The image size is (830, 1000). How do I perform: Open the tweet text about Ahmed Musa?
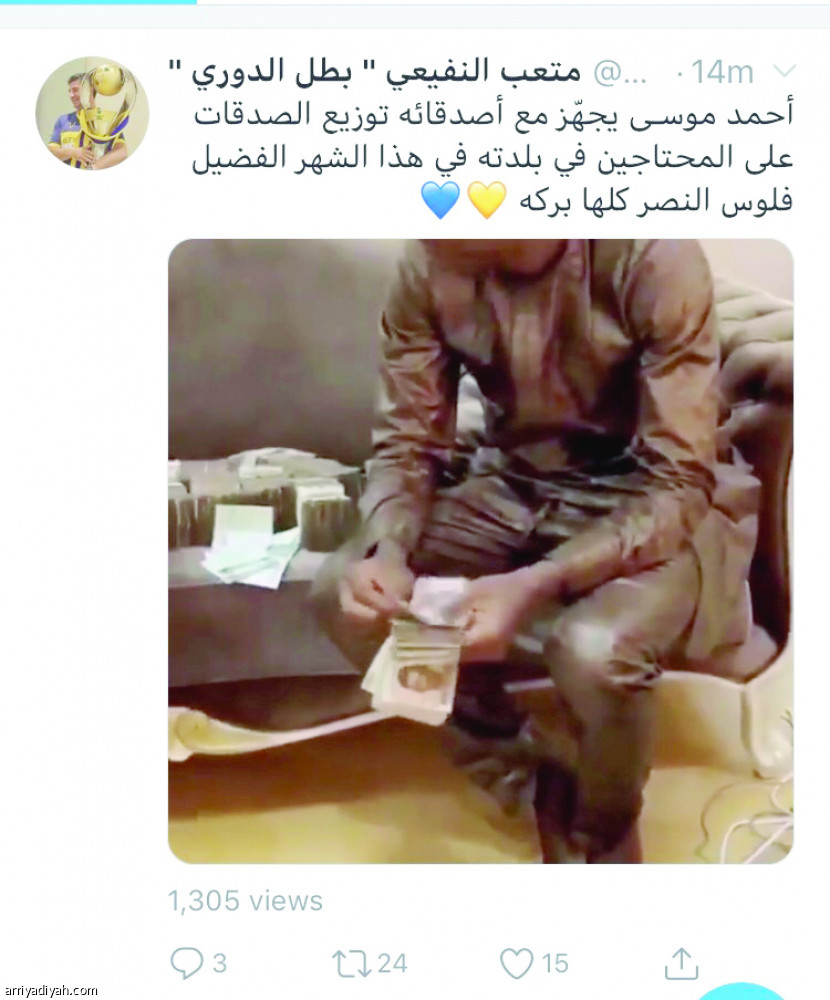coord(493,158)
